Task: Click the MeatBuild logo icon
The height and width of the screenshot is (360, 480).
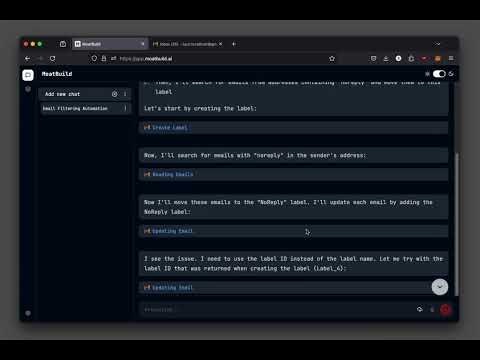Action: click(28, 75)
